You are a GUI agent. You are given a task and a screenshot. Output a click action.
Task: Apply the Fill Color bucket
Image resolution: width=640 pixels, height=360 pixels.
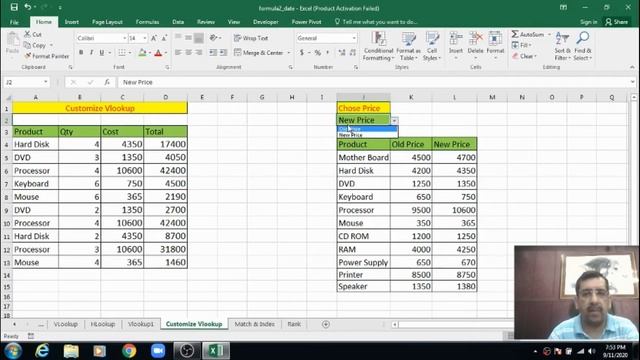pyautogui.click(x=142, y=53)
